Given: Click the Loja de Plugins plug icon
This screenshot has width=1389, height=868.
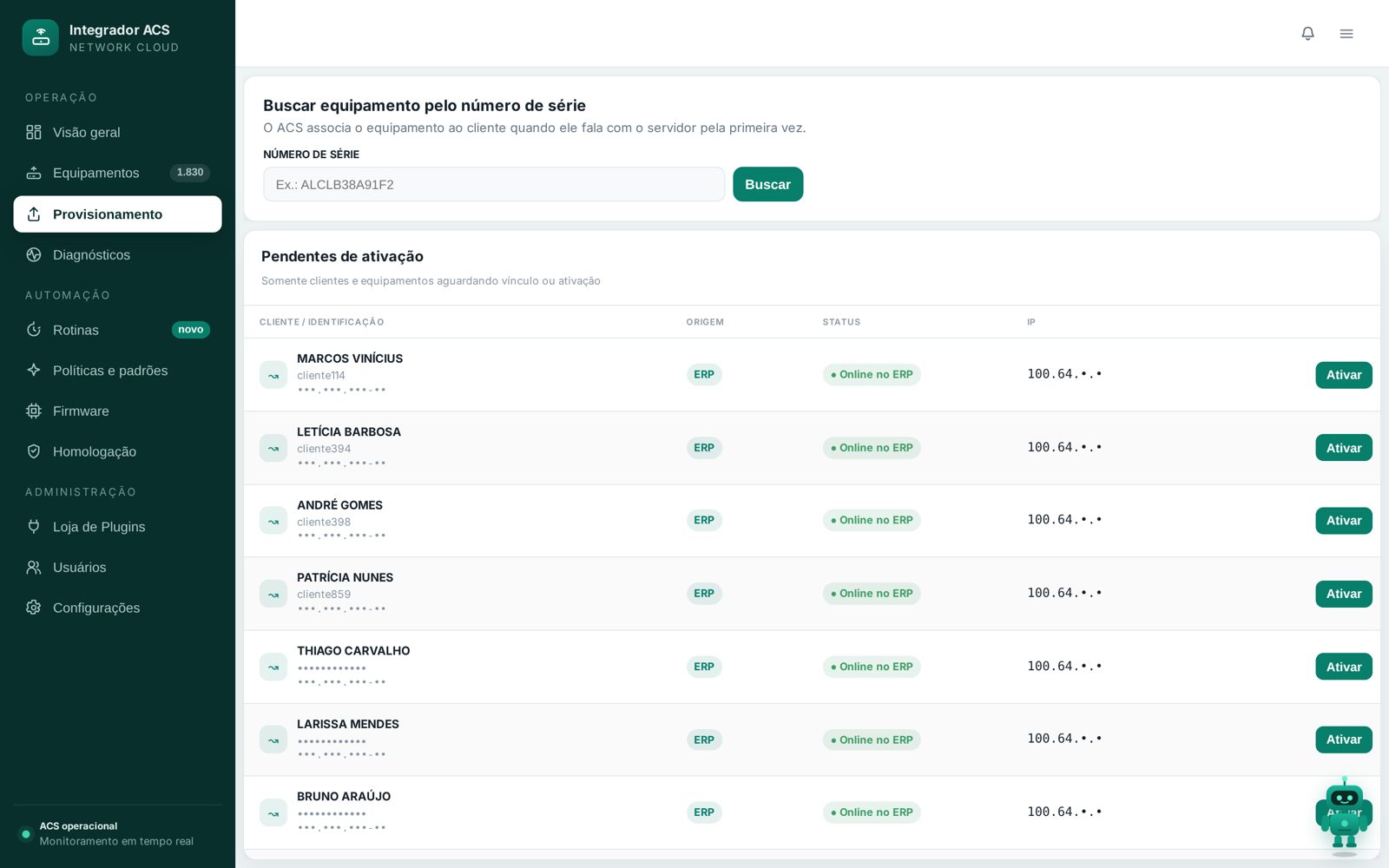Looking at the screenshot, I should 34,526.
